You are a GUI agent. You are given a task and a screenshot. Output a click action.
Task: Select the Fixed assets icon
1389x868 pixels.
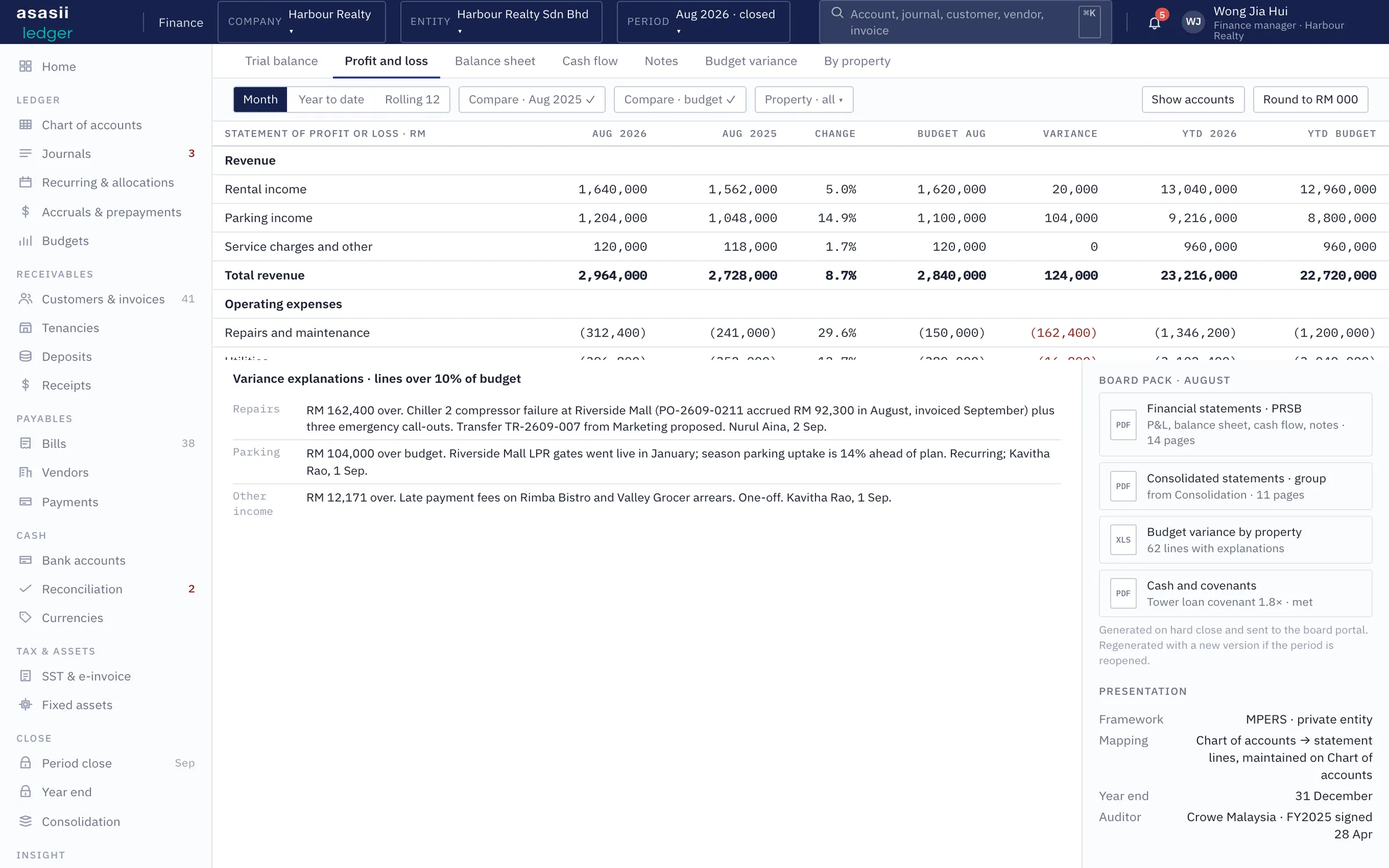coord(25,705)
